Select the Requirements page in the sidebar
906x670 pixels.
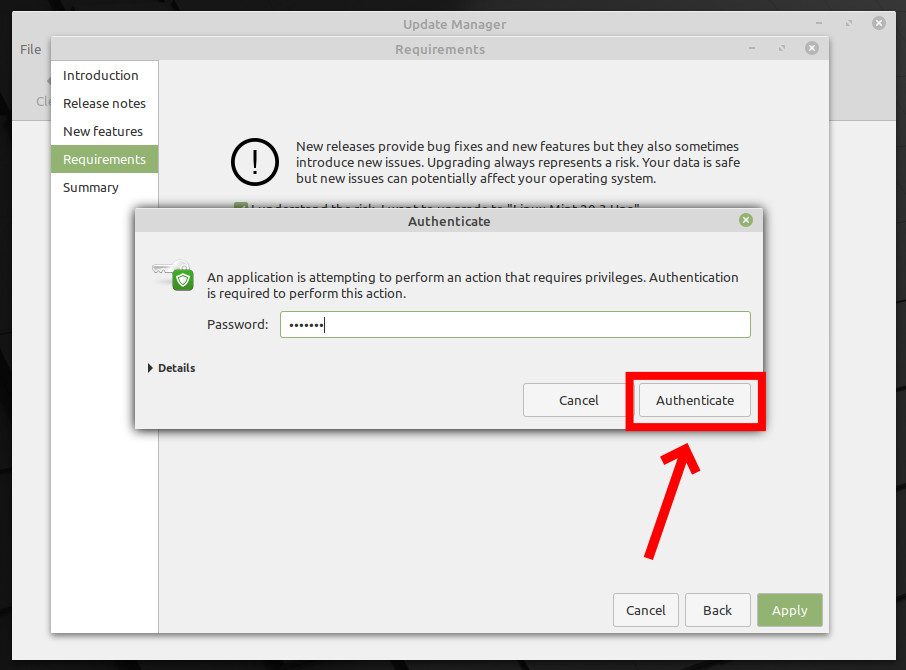click(104, 159)
